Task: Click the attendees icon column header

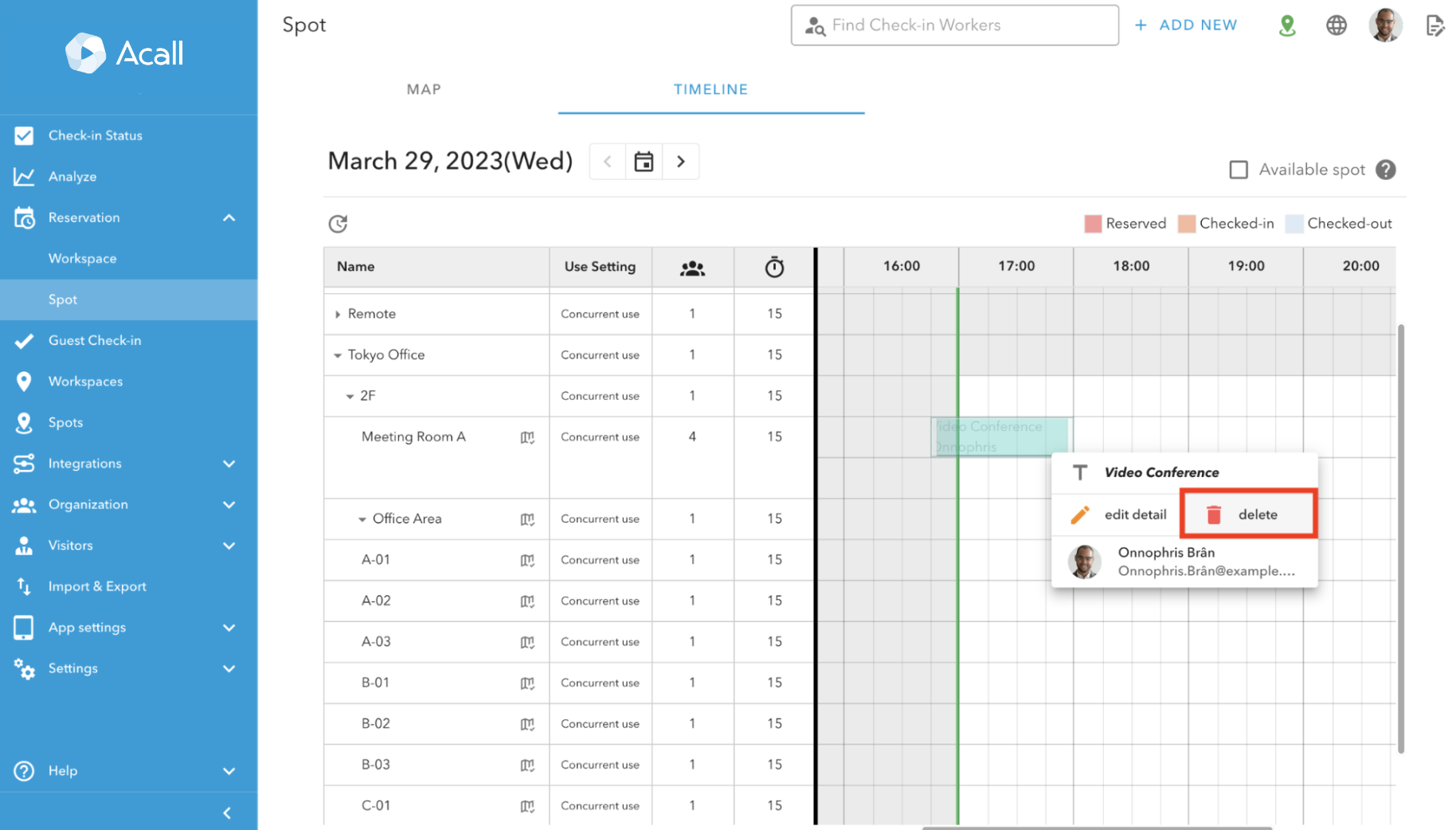Action: click(692, 267)
